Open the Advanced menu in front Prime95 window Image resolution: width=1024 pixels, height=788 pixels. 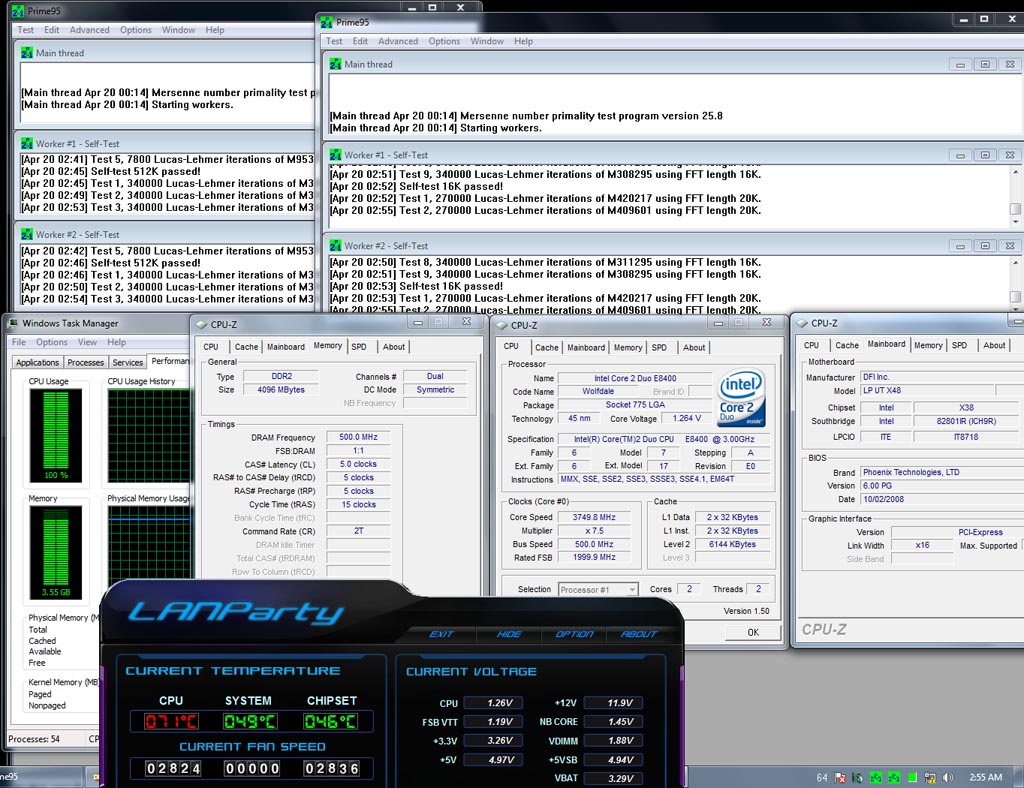[398, 41]
